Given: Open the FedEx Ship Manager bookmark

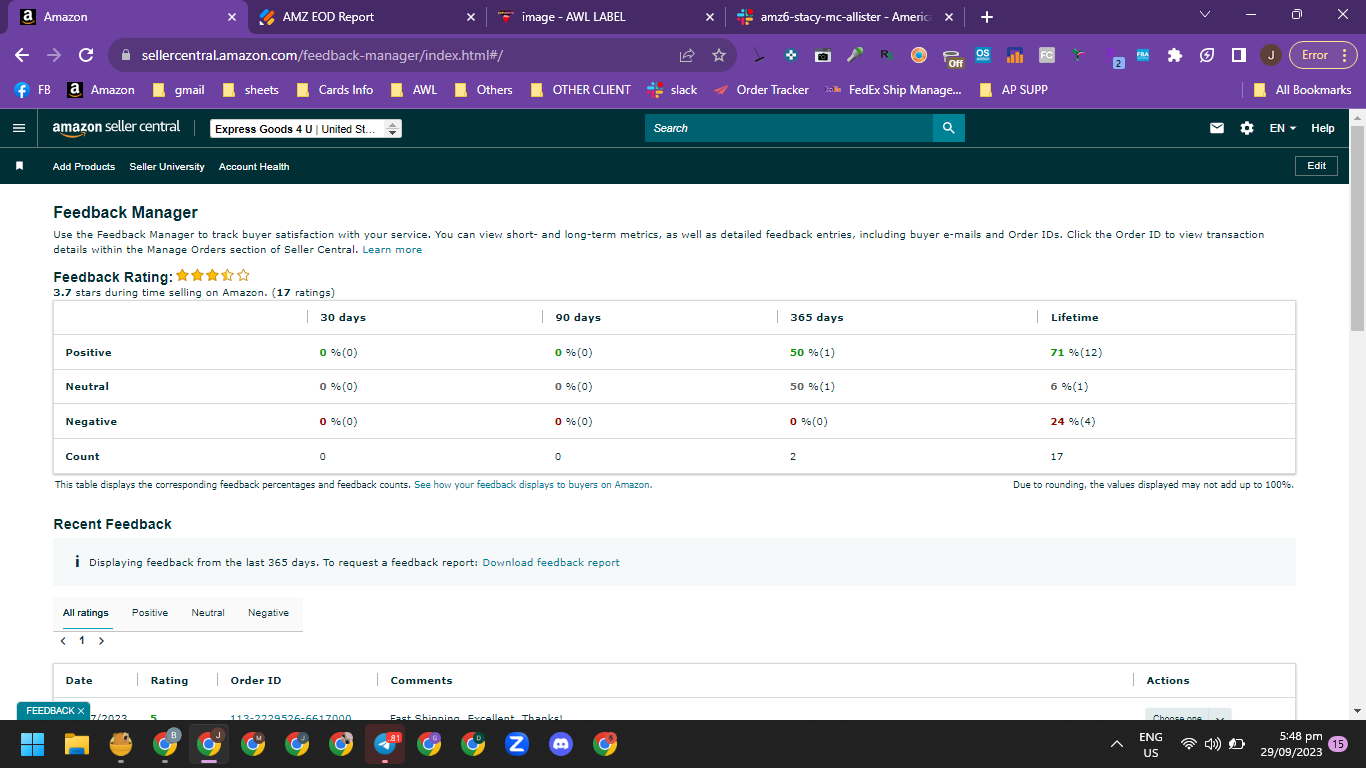Looking at the screenshot, I should pyautogui.click(x=892, y=89).
